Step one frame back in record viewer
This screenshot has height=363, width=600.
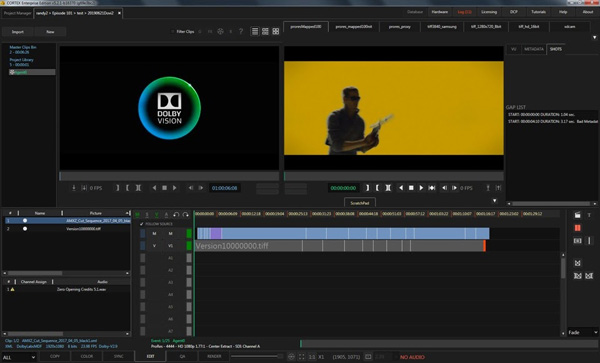click(444, 188)
